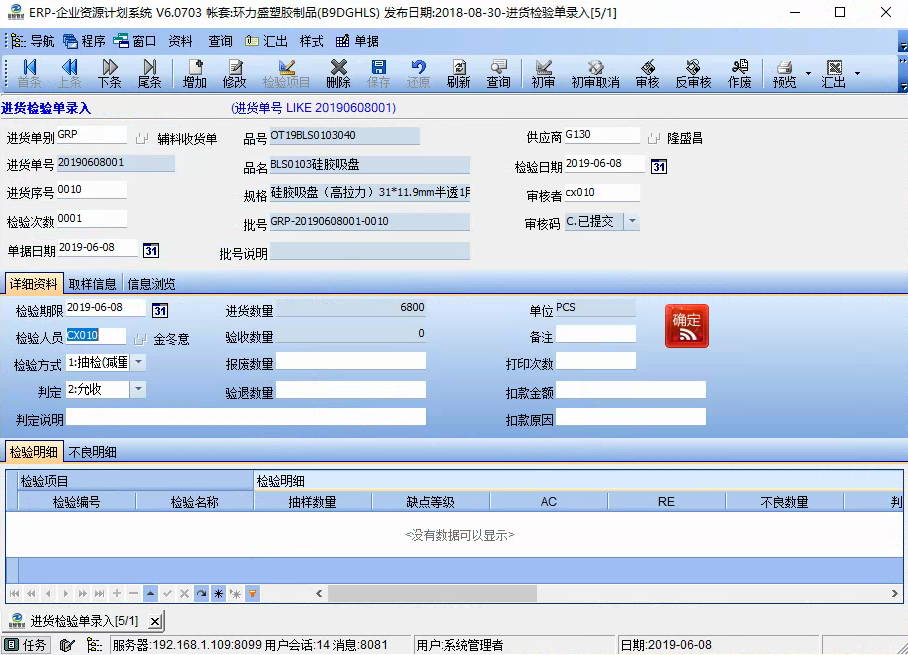The width and height of the screenshot is (908, 655).
Task: Open 预览 dropdown arrow
Action: pos(808,74)
